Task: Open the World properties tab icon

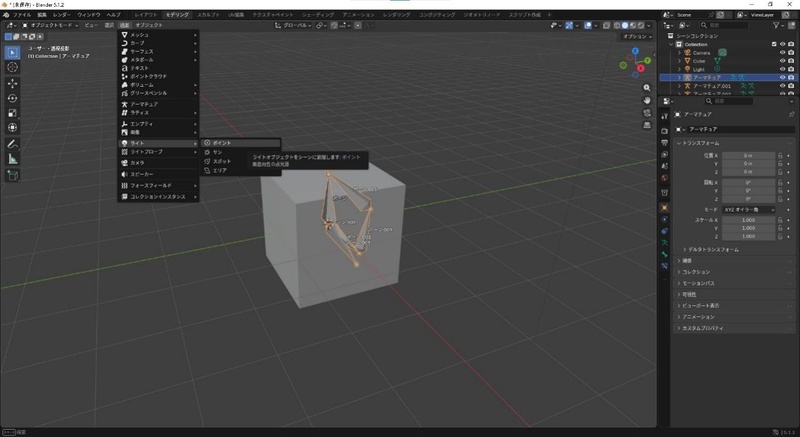Action: [x=664, y=178]
